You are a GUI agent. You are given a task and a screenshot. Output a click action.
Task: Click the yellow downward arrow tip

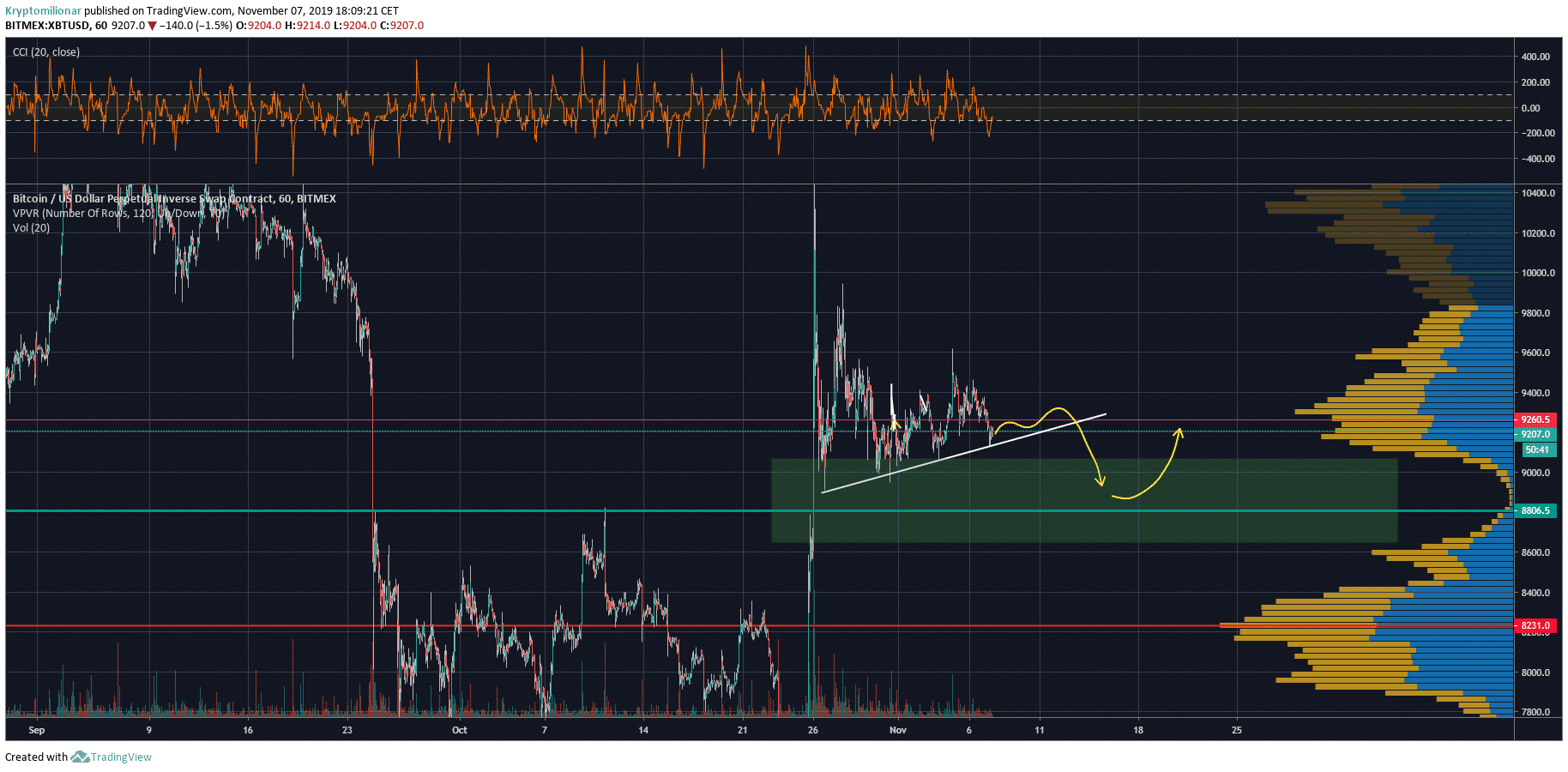pyautogui.click(x=1102, y=484)
